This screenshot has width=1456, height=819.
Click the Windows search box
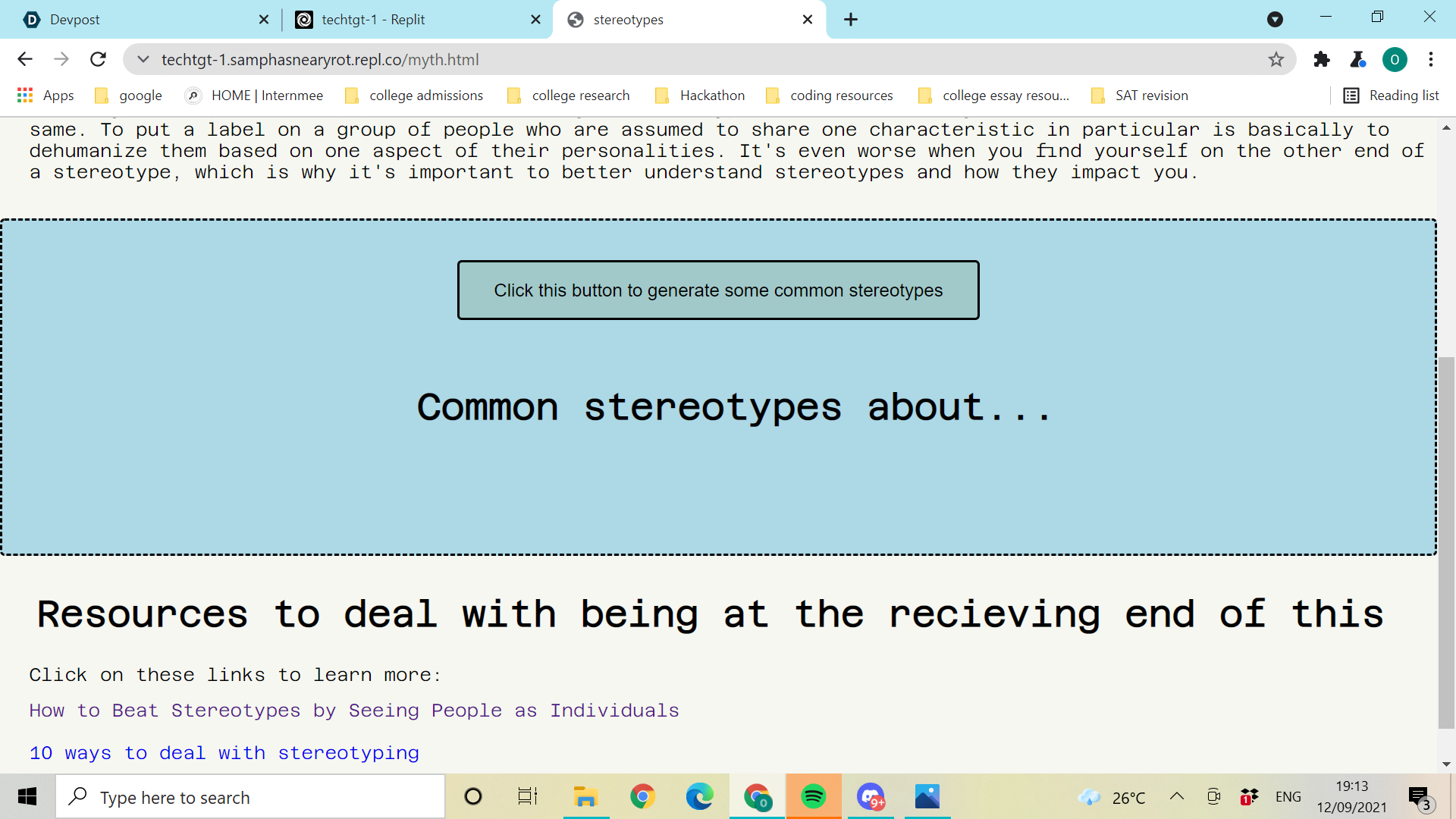250,797
